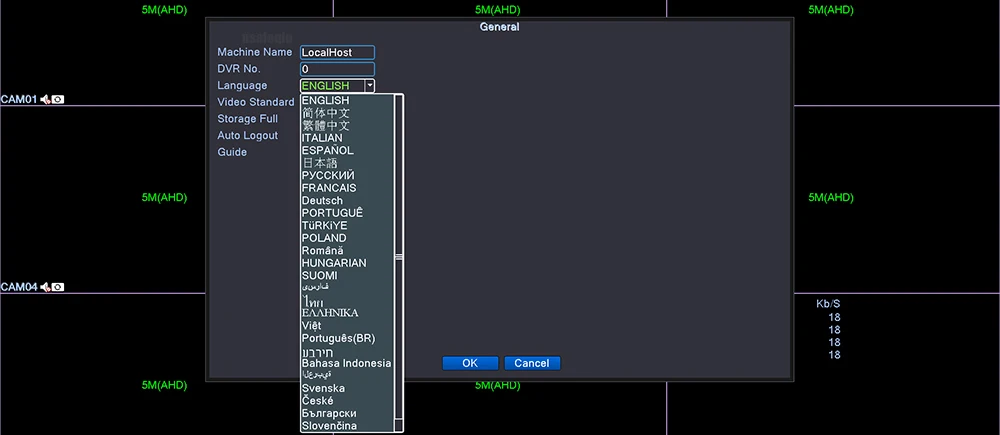Select ไทย Thai language entry
Screen dimensions: 1000x435
[347, 300]
